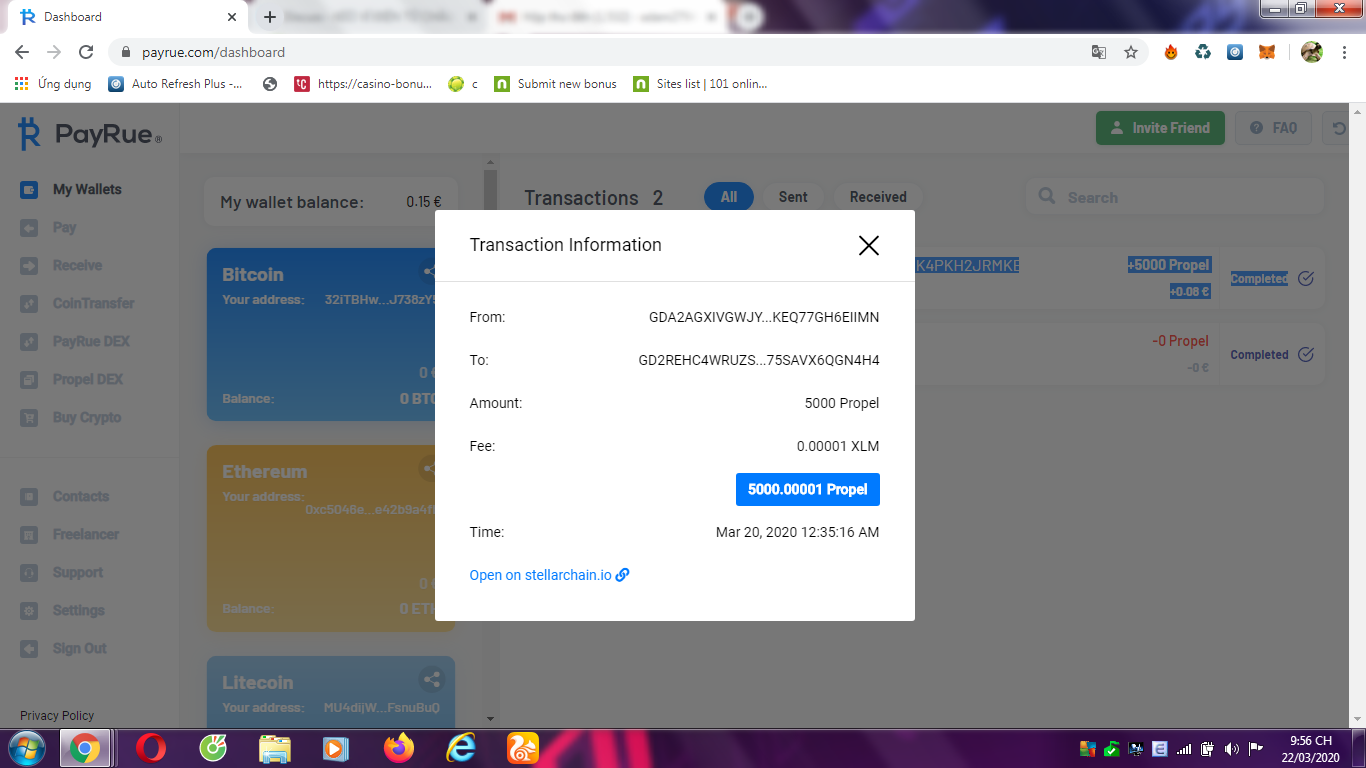
Task: Click the refresh arrow beside FAQ
Action: 1339,128
